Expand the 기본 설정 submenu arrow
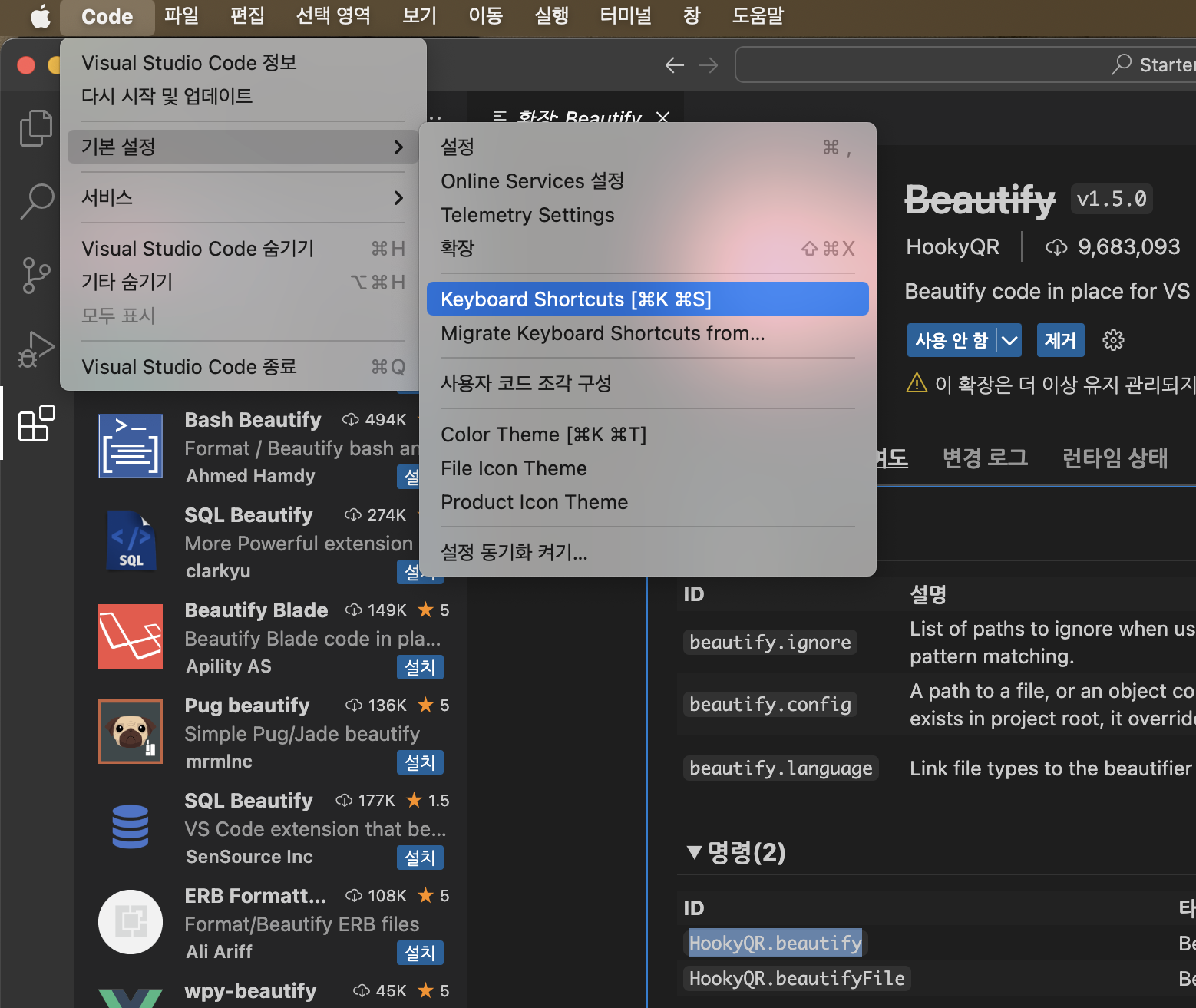The width and height of the screenshot is (1196, 1008). coord(398,147)
